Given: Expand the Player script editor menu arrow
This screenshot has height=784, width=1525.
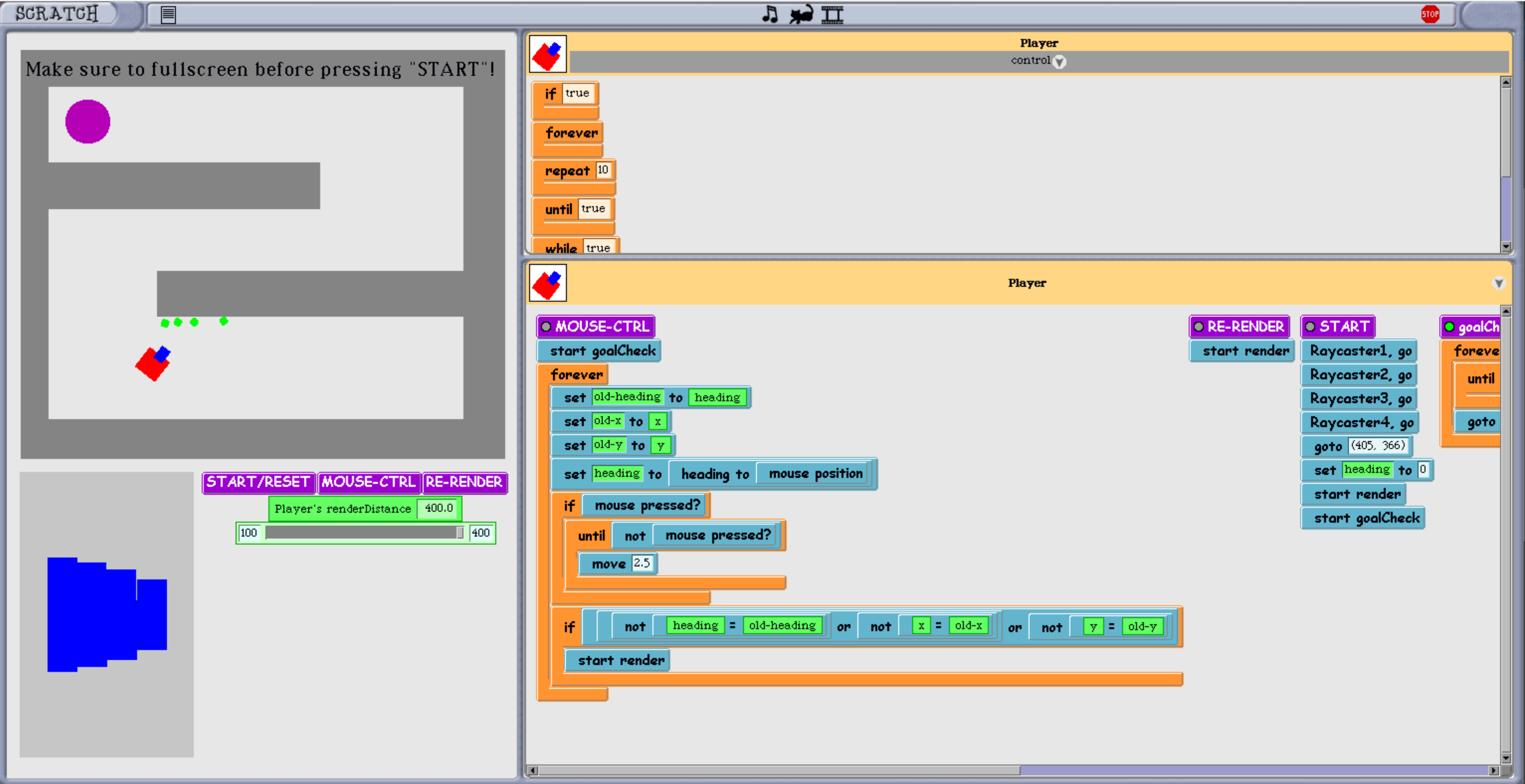Looking at the screenshot, I should click(1498, 284).
